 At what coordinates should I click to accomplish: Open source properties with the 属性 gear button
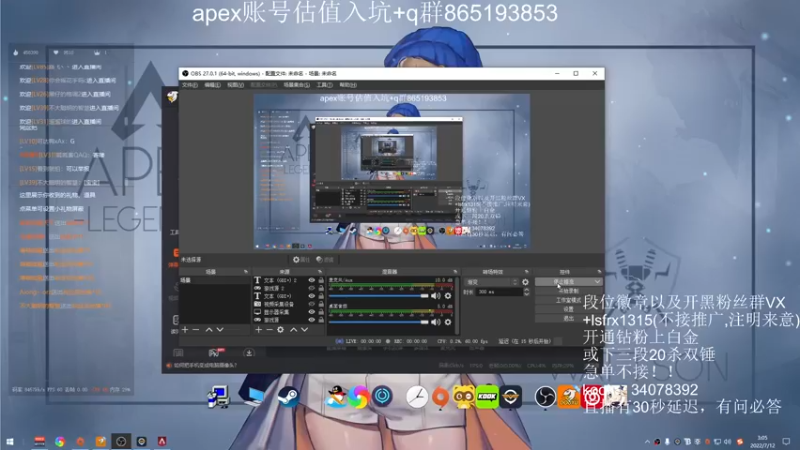tap(301, 260)
